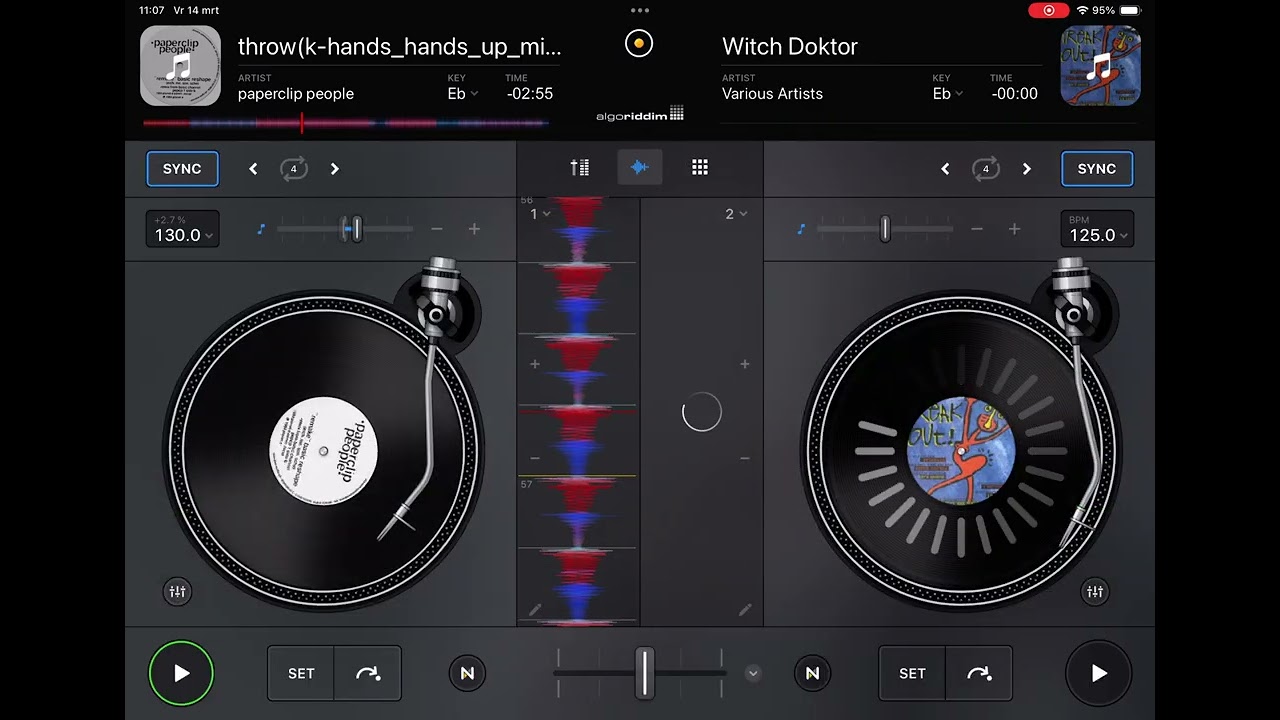Open the right deck EQ/FX settings

pos(1095,592)
